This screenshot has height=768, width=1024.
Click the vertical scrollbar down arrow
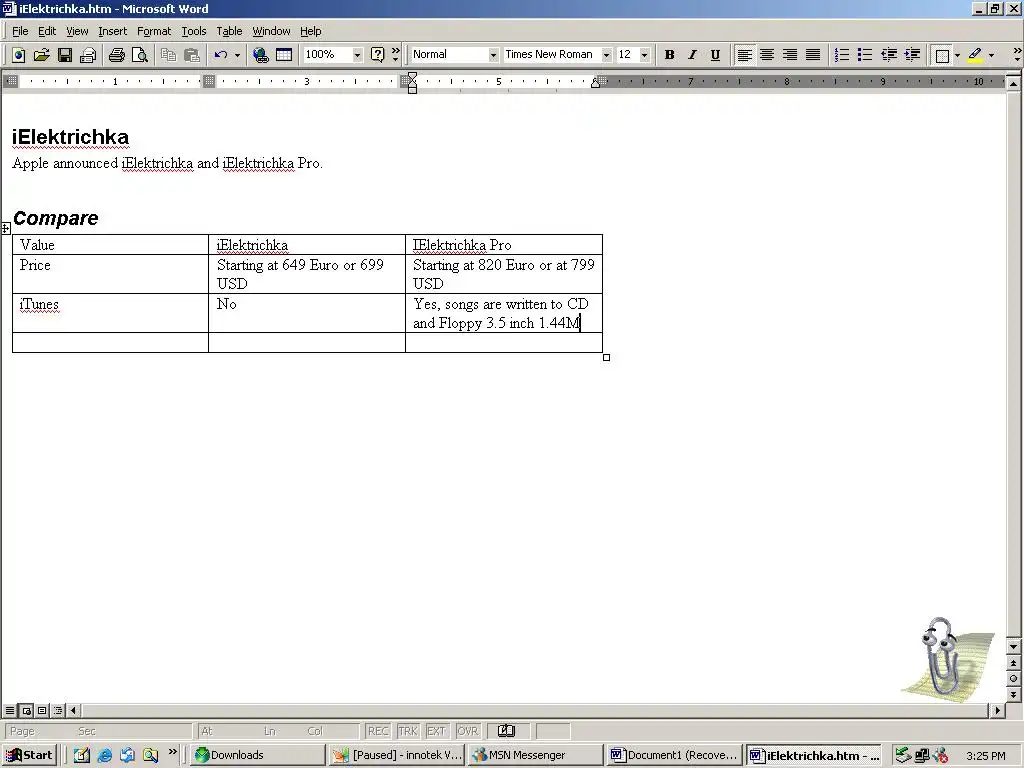point(1014,647)
